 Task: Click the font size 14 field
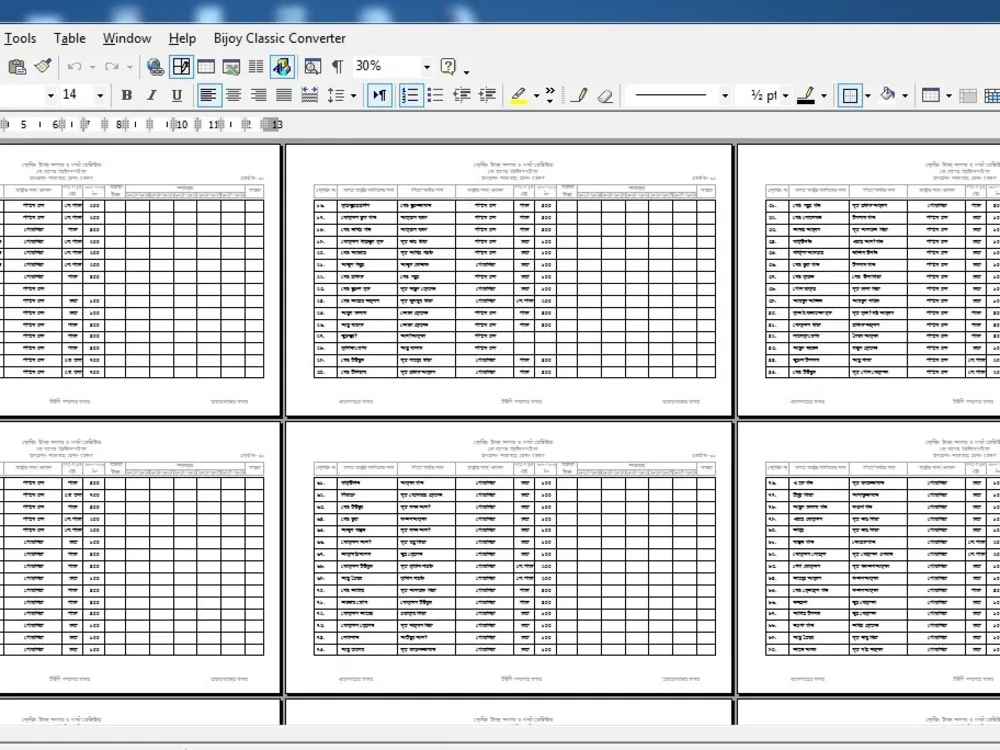point(77,95)
